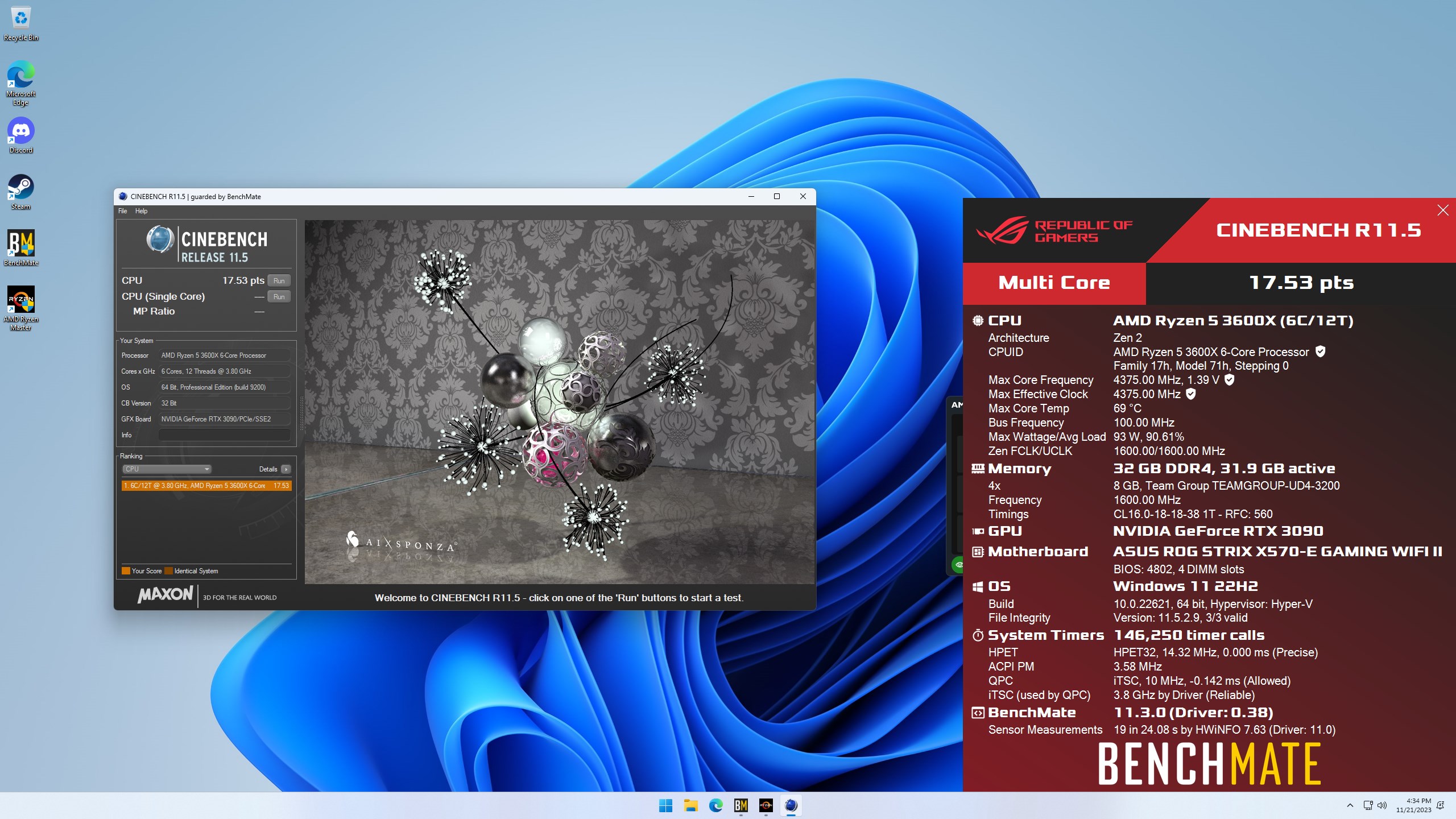Viewport: 1456px width, 819px height.
Task: Select the 6C/12T Ryzen 5 3600X ranking row
Action: [206, 486]
